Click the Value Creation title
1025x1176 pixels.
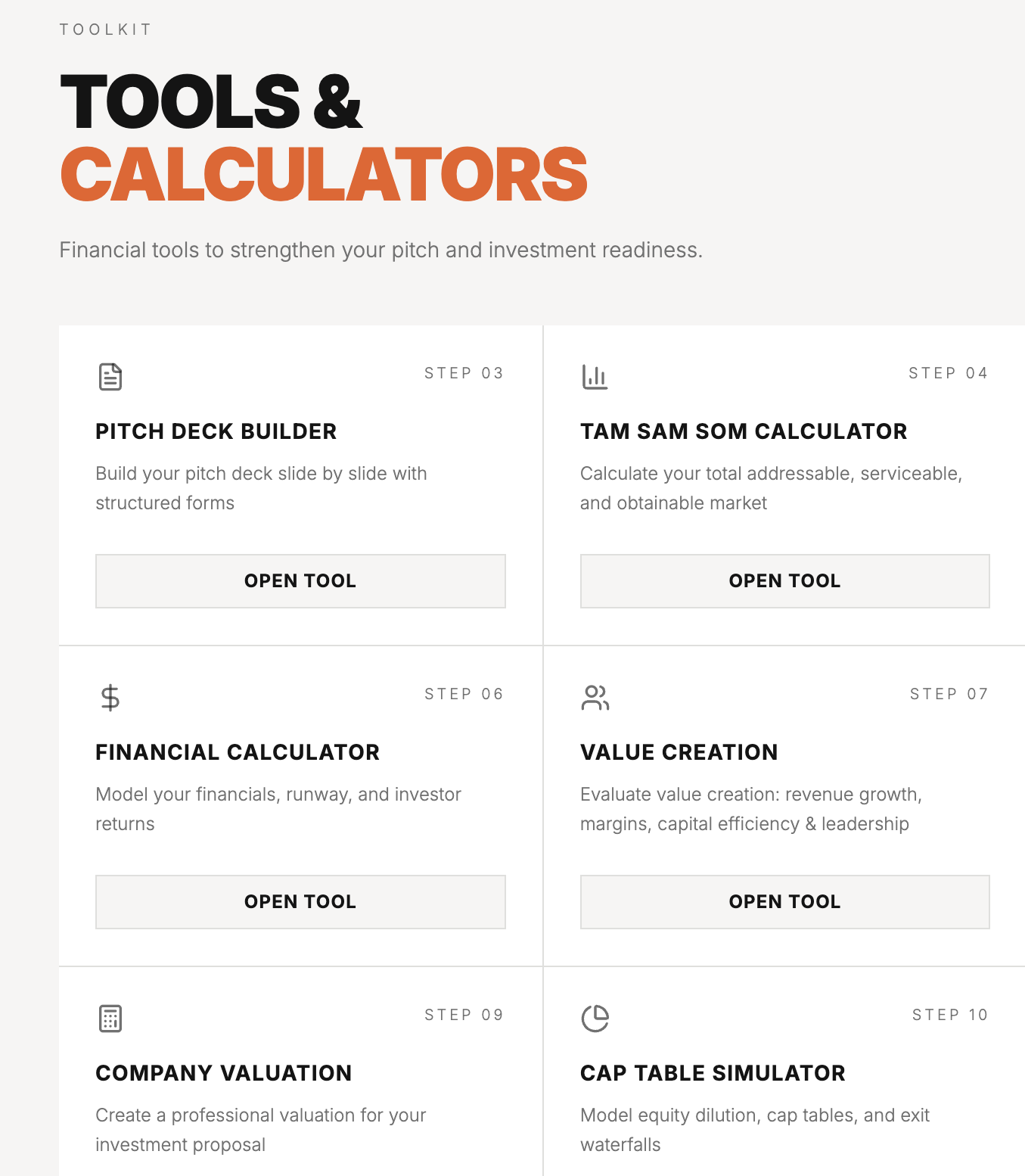tap(679, 752)
